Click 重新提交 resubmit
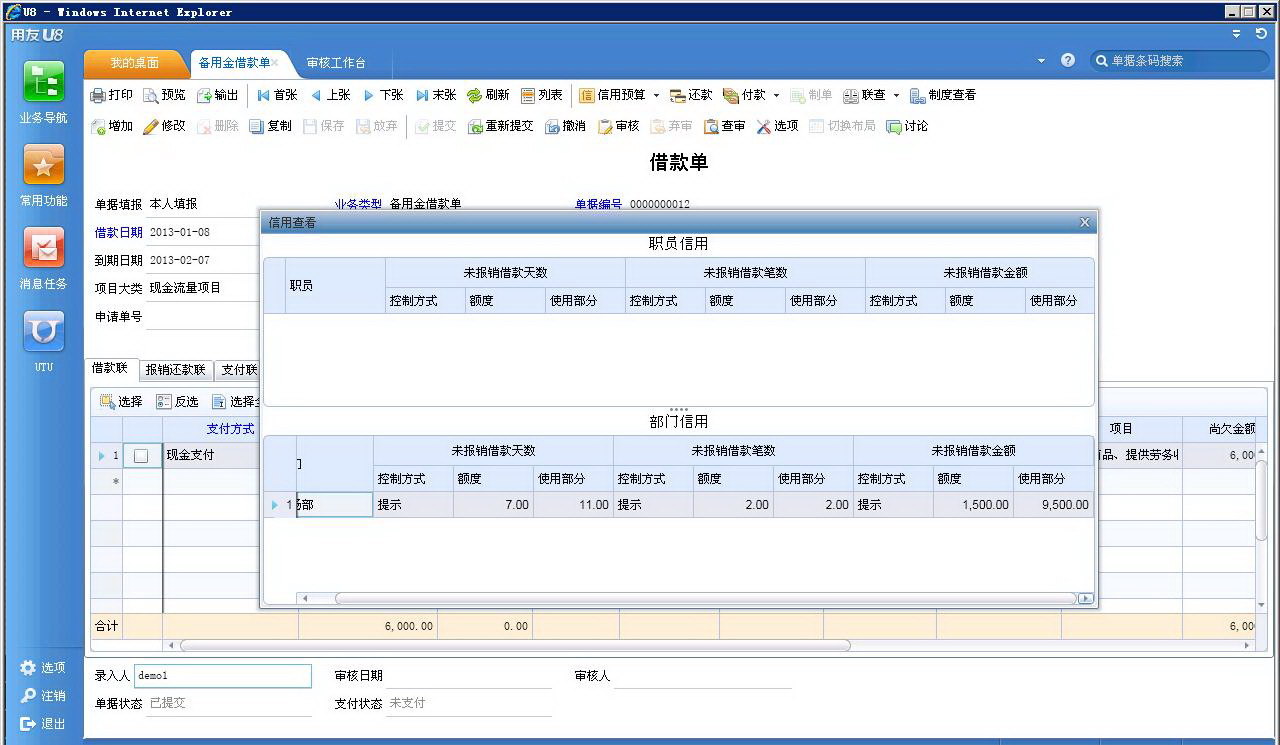 click(500, 126)
